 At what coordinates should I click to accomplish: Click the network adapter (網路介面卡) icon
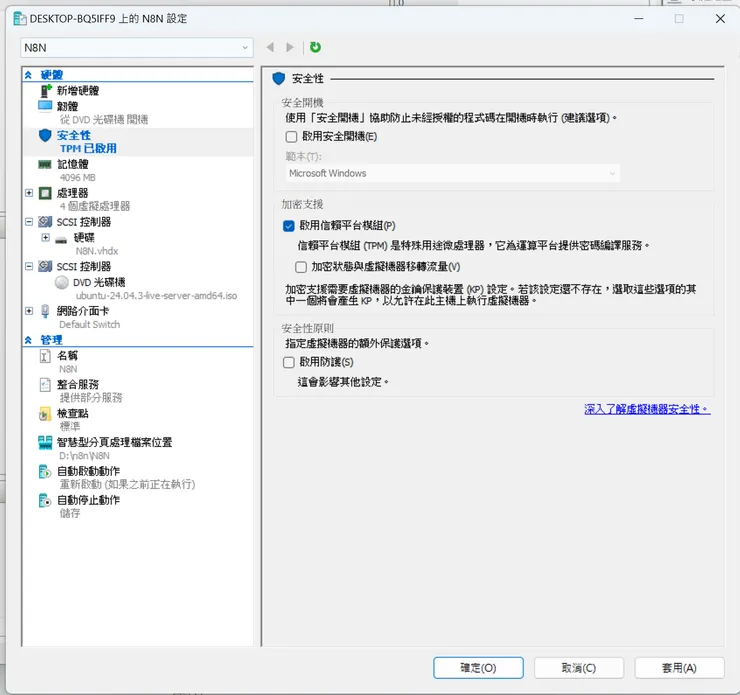point(45,311)
